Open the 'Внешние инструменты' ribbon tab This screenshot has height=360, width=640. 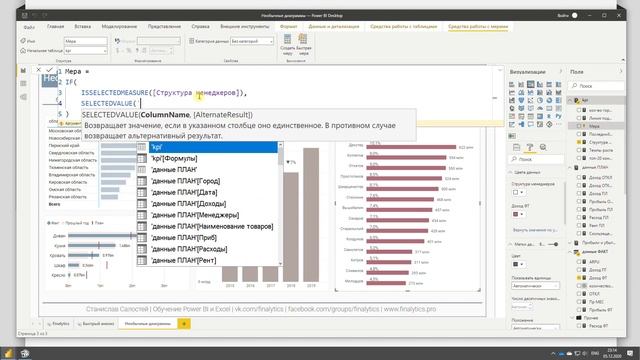[245, 27]
